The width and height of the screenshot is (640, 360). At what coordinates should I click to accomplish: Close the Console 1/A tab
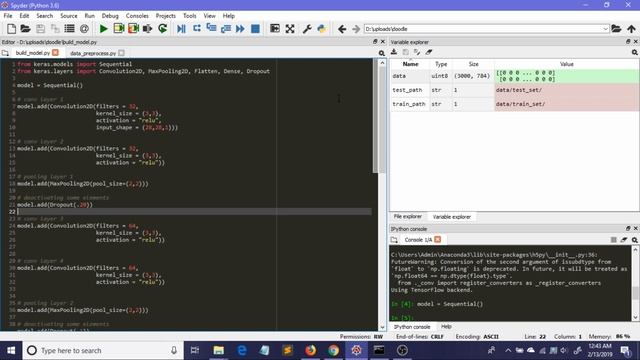tap(438, 239)
